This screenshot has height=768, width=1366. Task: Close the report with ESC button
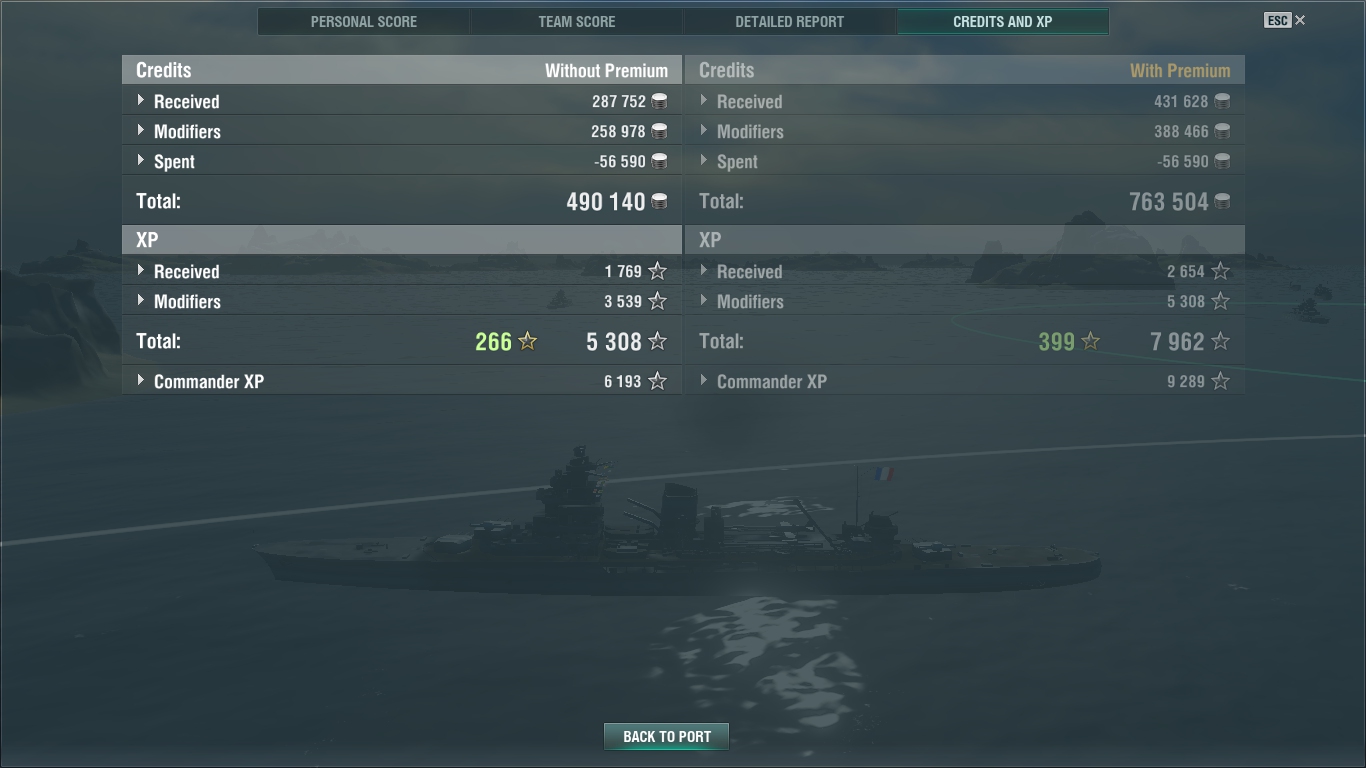pyautogui.click(x=1285, y=20)
